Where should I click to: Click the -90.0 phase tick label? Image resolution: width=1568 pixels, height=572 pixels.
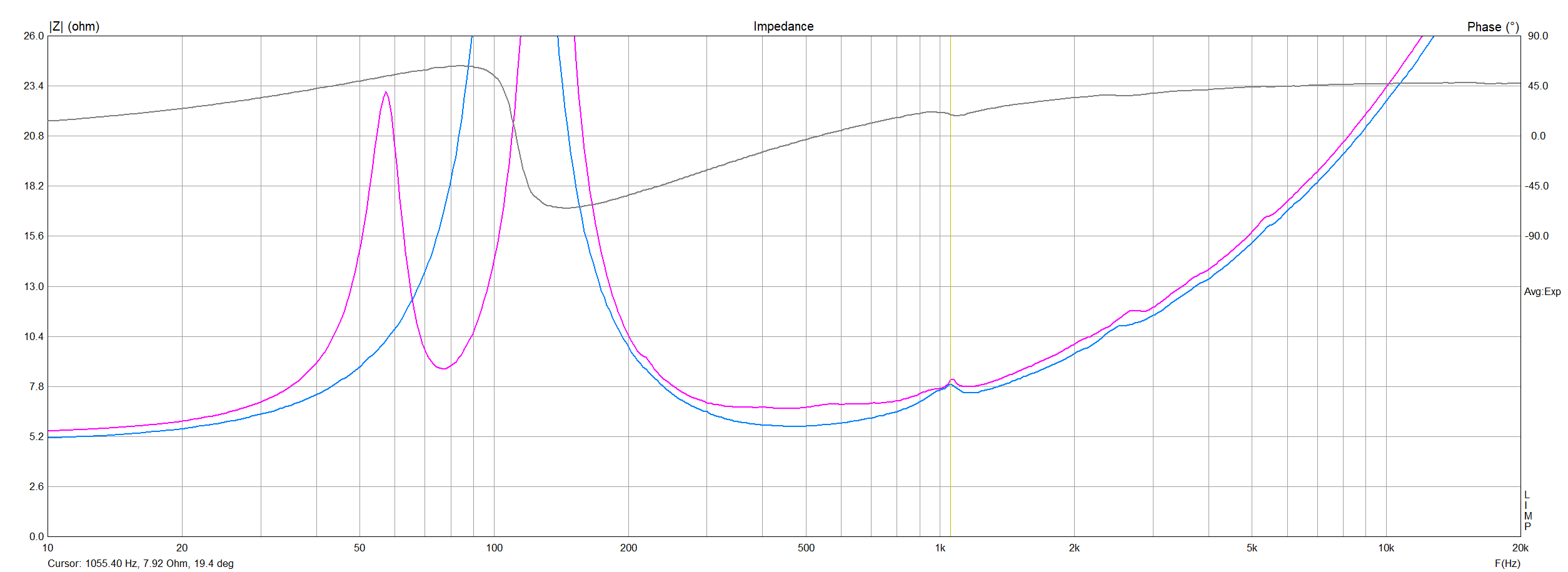point(1536,236)
